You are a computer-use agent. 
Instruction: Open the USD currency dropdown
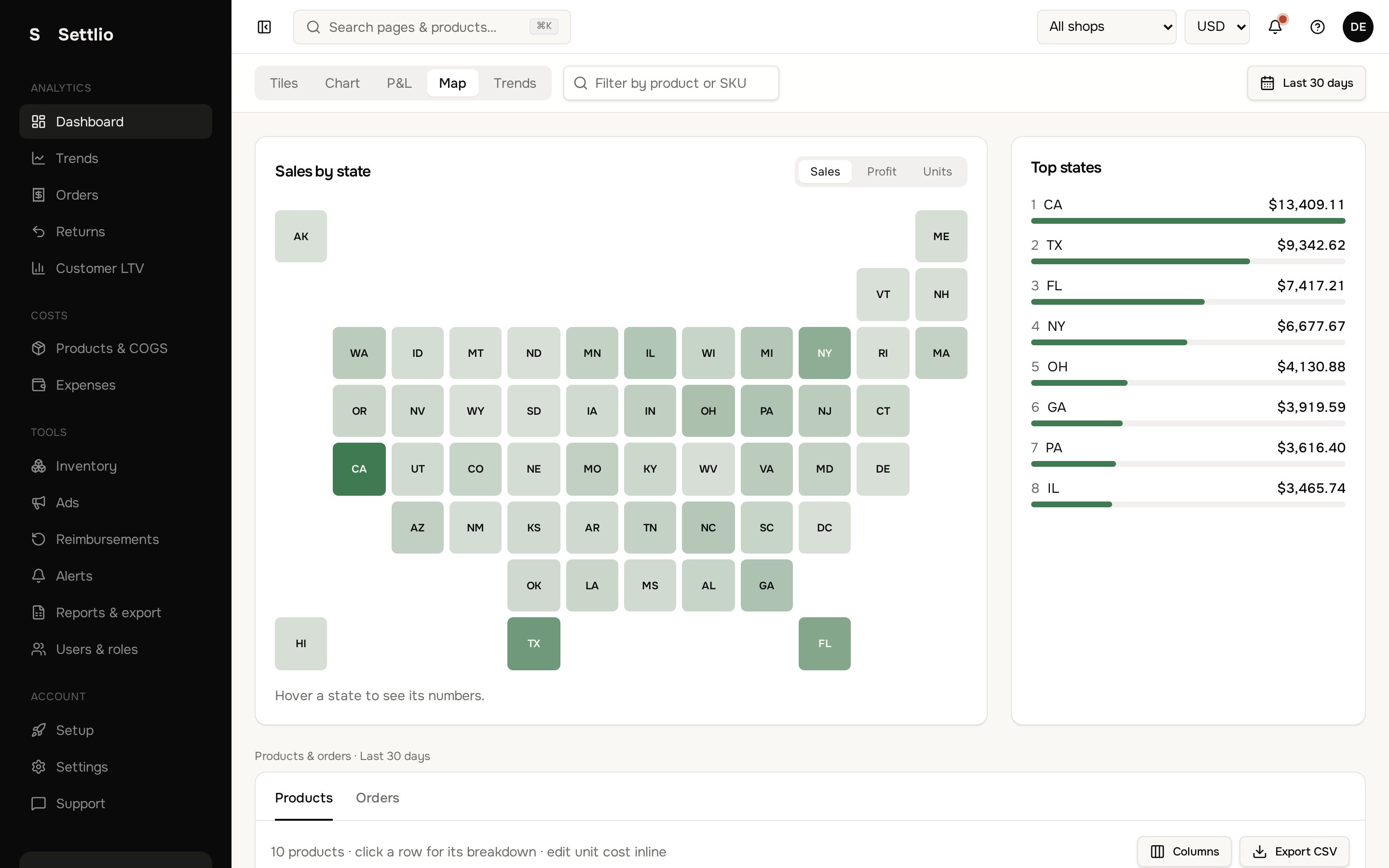coord(1217,27)
